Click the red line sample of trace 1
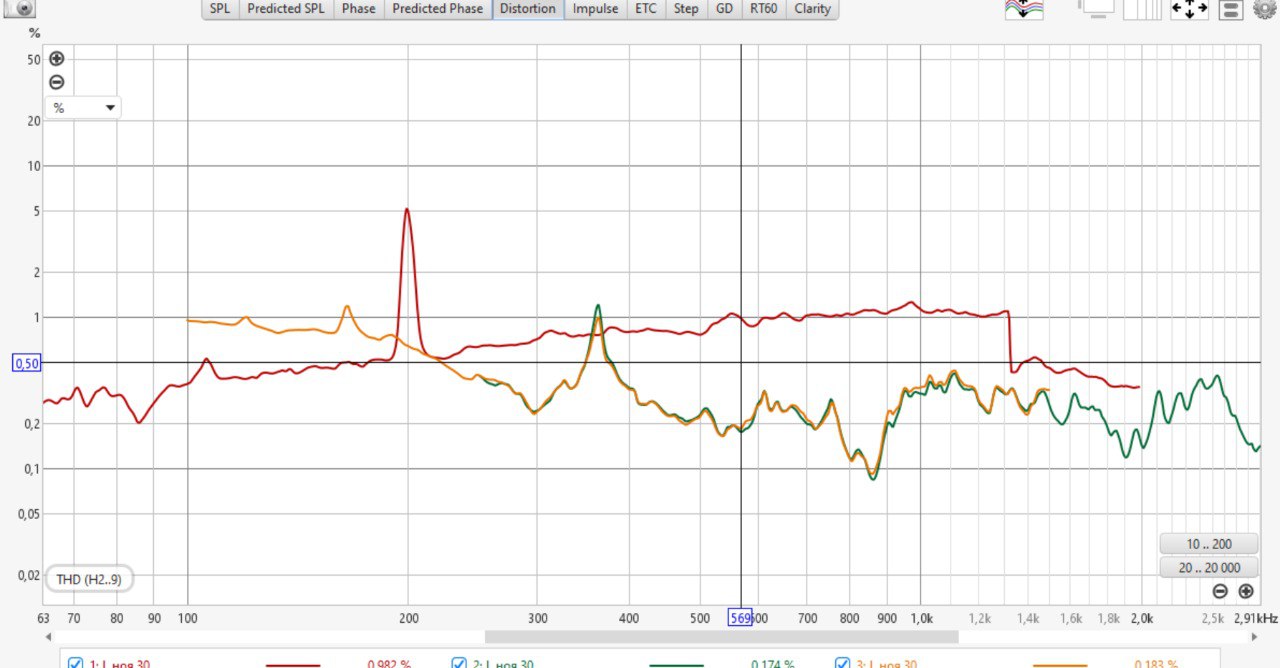 tap(293, 664)
